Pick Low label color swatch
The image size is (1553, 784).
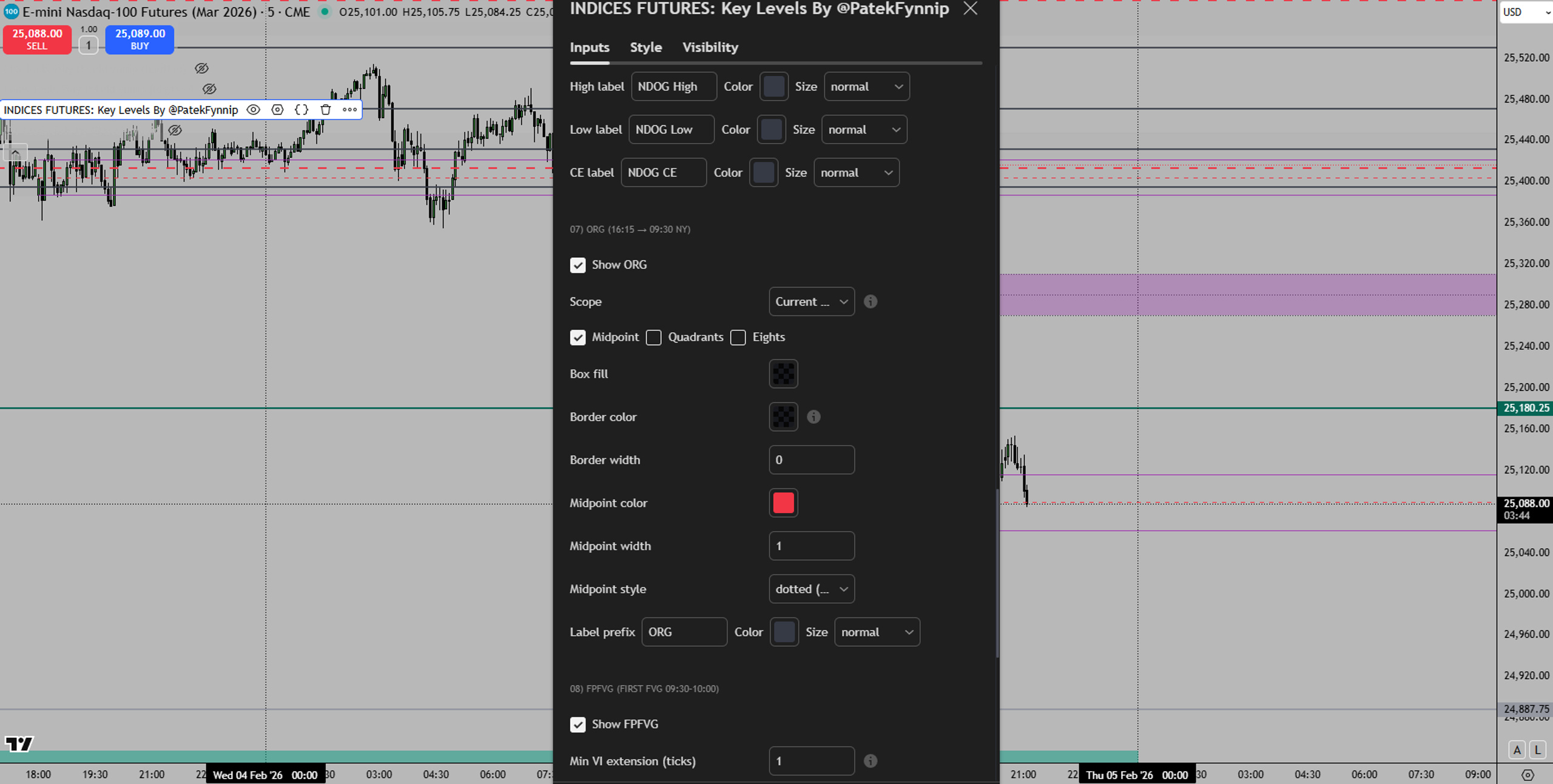click(771, 130)
